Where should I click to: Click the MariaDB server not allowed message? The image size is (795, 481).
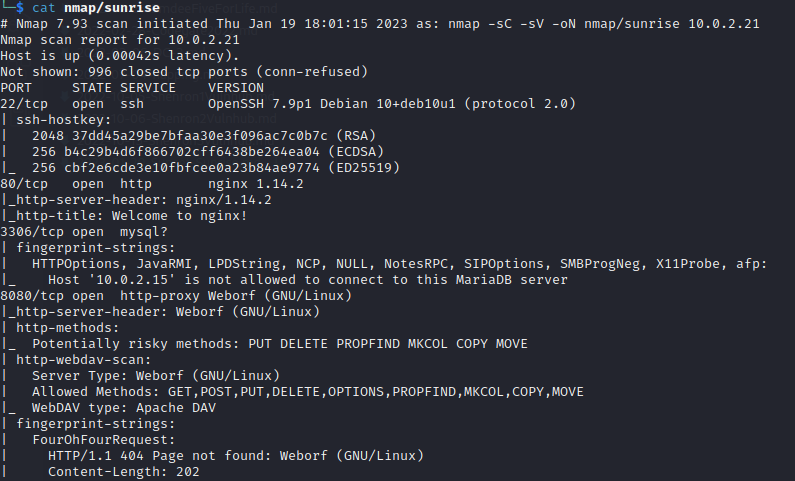coord(308,280)
